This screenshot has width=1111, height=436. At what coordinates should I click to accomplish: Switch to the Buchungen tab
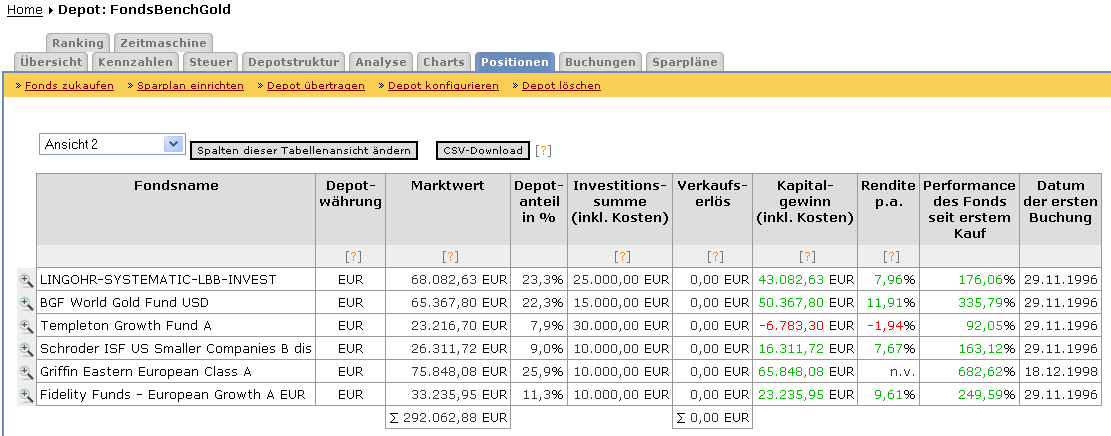[x=600, y=62]
